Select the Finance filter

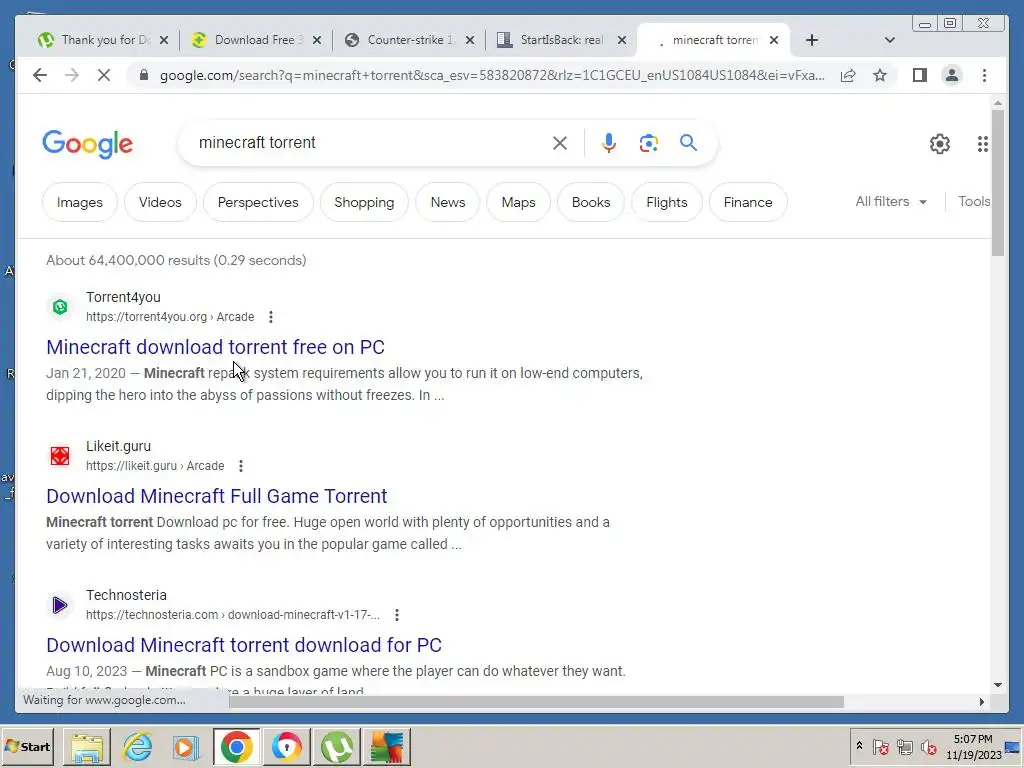[748, 202]
